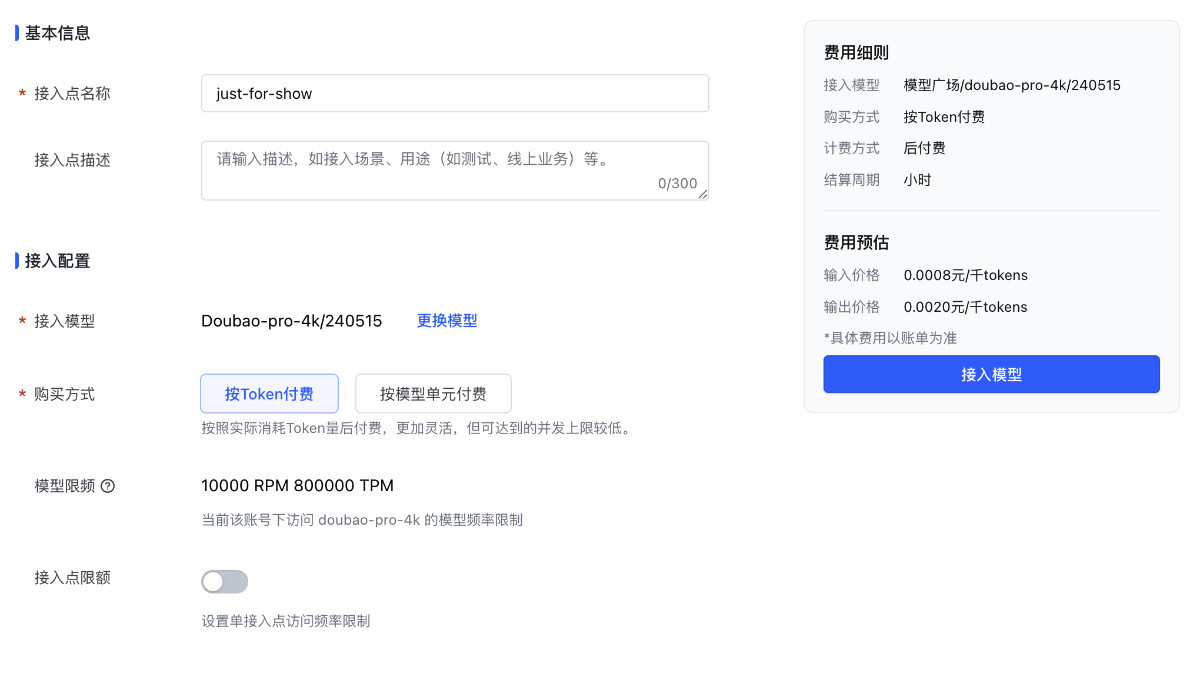This screenshot has width=1200, height=680.
Task: Click the doubao-pro-4k rate limit description text
Action: (x=362, y=520)
